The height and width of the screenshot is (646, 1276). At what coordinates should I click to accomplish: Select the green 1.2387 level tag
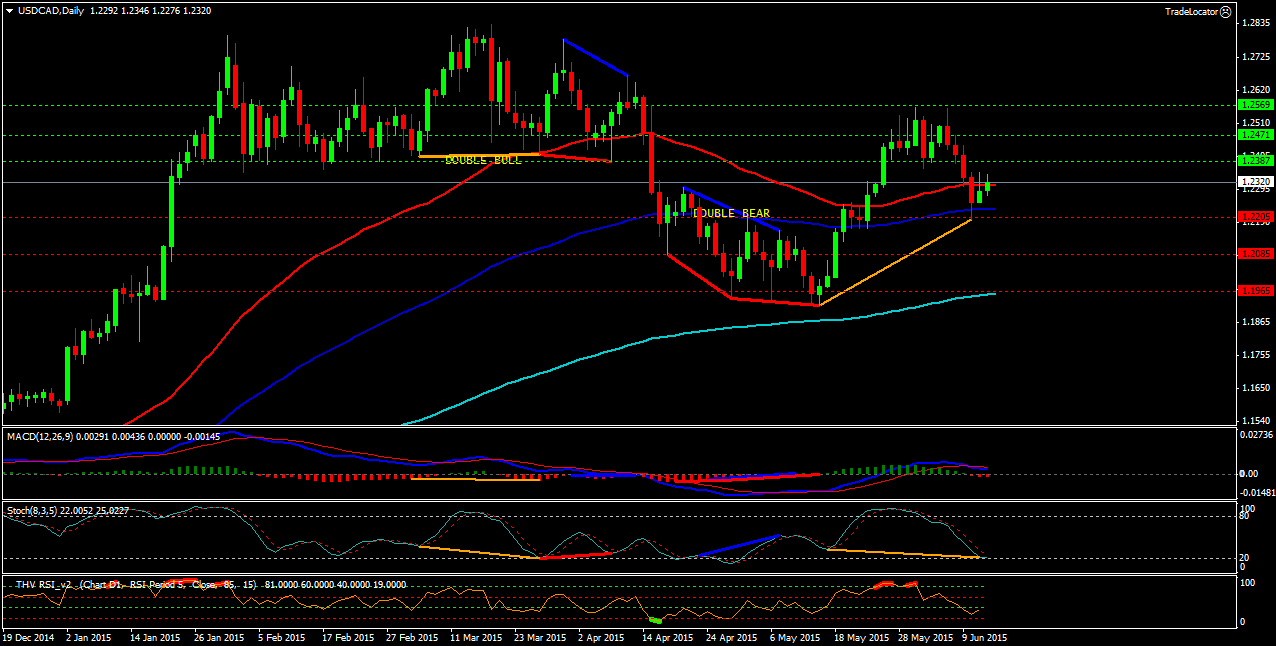1254,160
